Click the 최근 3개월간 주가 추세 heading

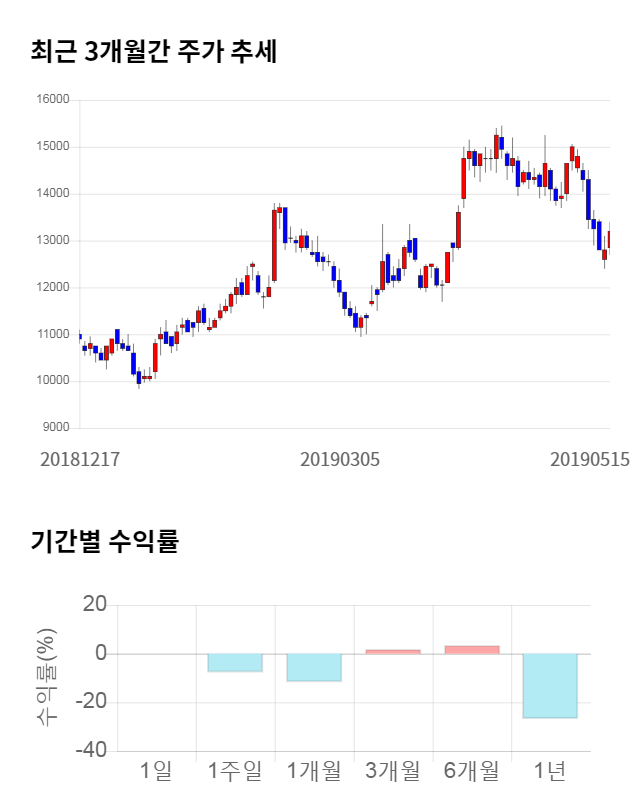click(x=154, y=51)
